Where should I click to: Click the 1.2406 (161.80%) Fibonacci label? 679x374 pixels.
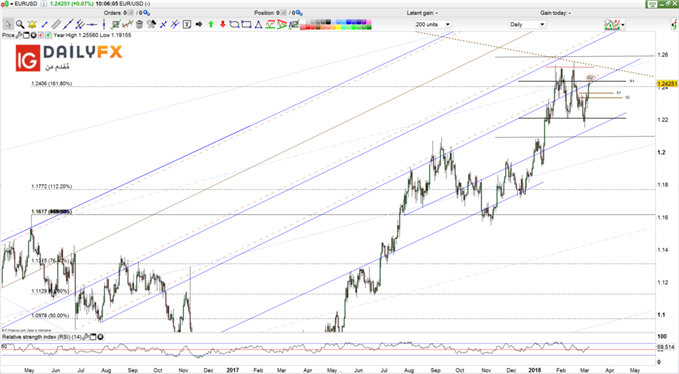(52, 84)
